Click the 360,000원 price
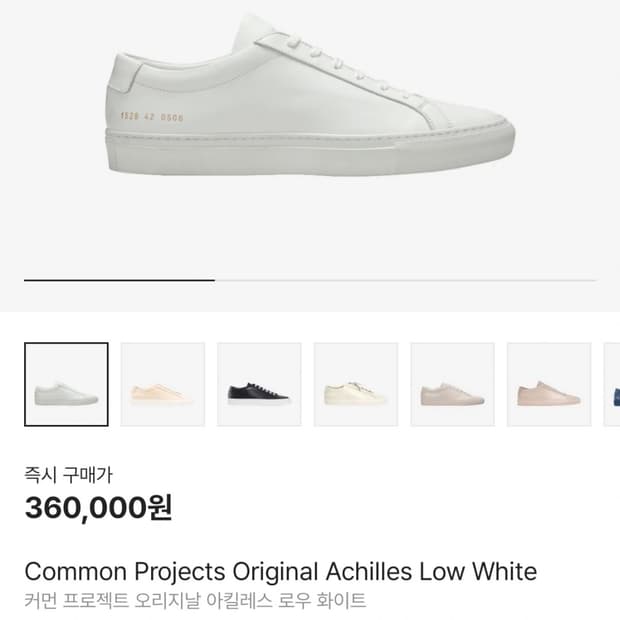 coord(98,508)
